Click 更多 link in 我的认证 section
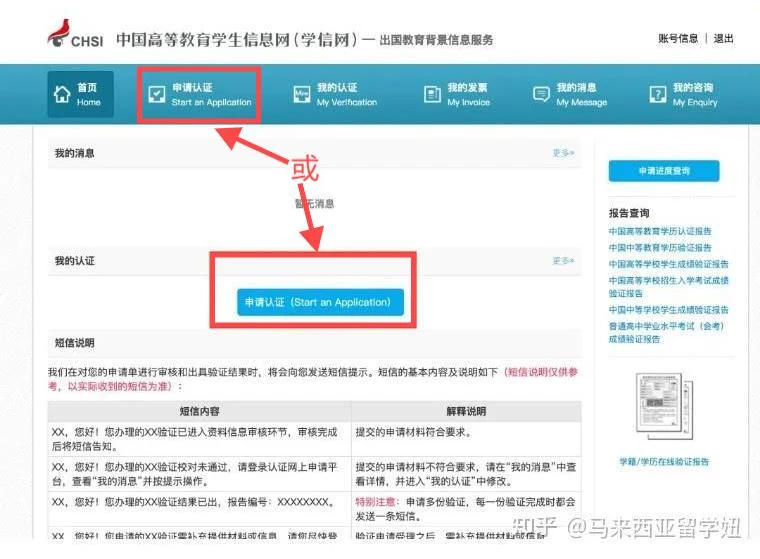Image resolution: width=760 pixels, height=559 pixels. 563,261
